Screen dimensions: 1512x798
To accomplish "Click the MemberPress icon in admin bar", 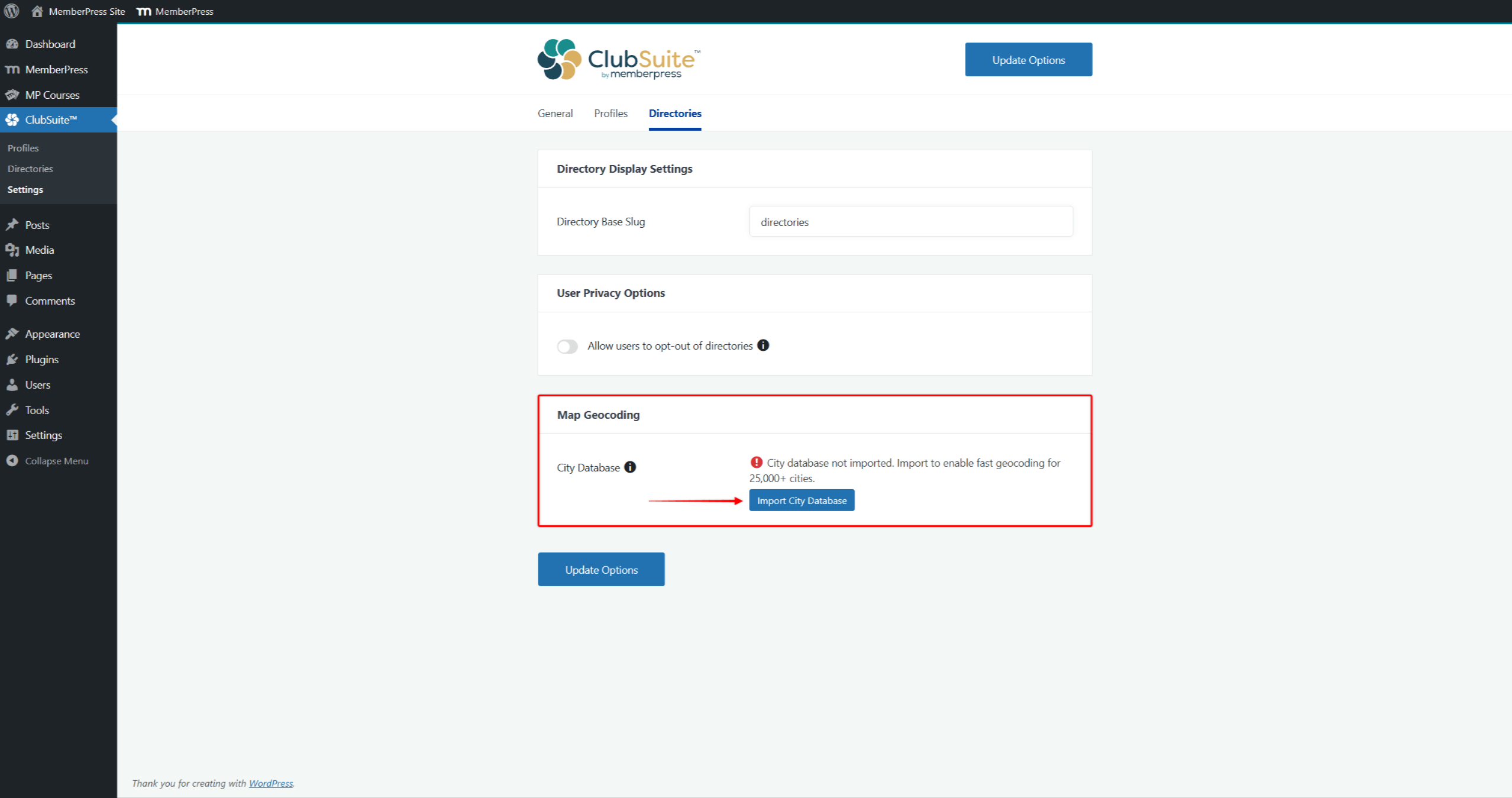I will (x=144, y=11).
